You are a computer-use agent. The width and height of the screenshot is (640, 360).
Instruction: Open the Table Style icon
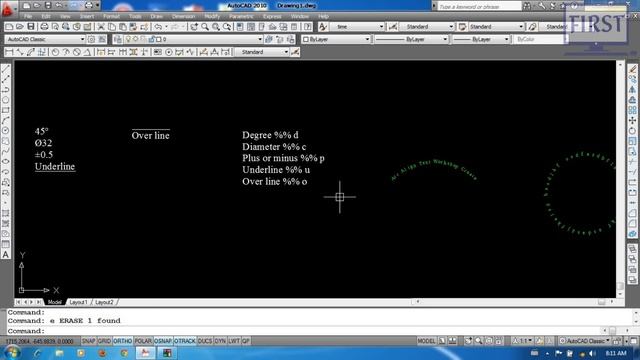click(462, 27)
